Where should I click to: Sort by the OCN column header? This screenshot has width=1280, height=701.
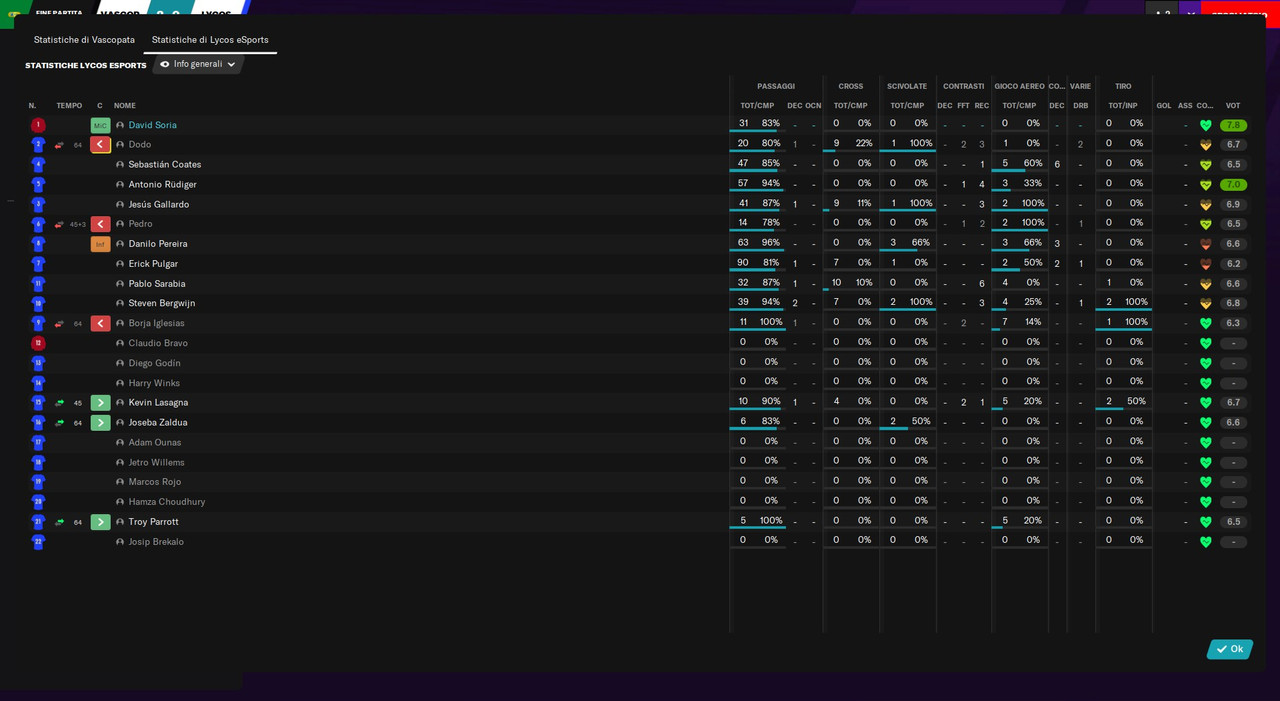[813, 105]
